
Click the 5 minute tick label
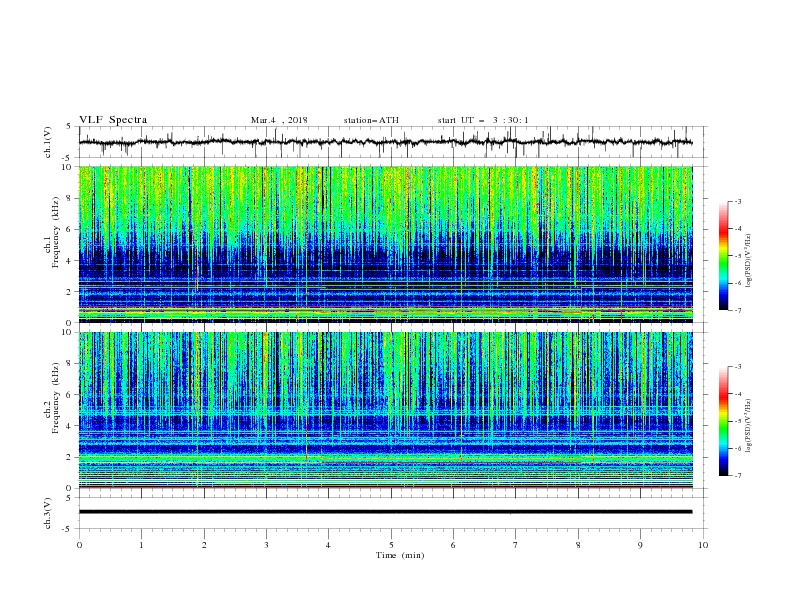[391, 545]
